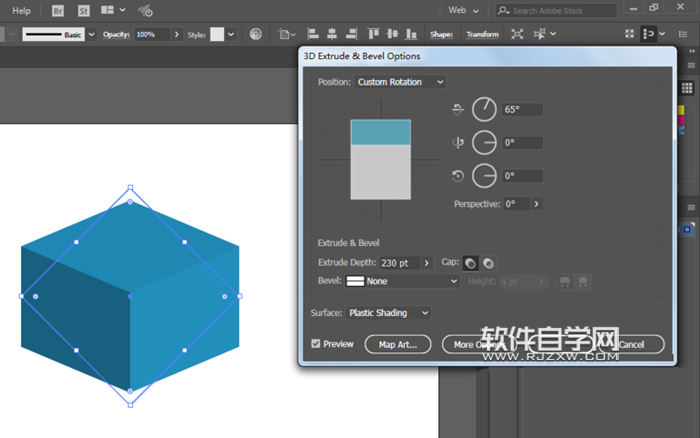Click the Z-axis rotation dial
The image size is (700, 438).
484,176
